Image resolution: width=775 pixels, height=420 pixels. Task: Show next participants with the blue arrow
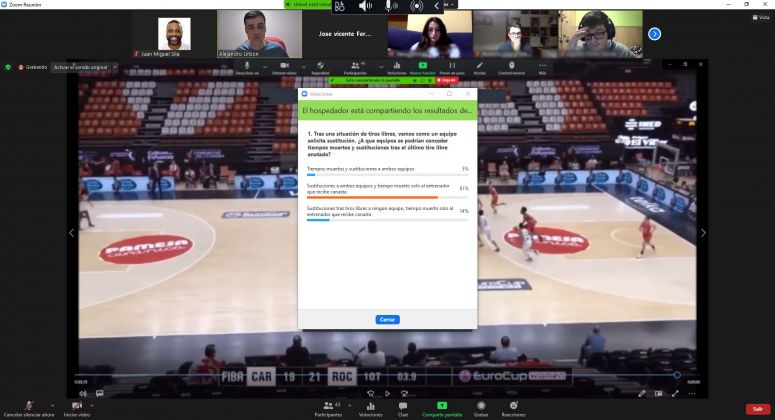point(654,34)
